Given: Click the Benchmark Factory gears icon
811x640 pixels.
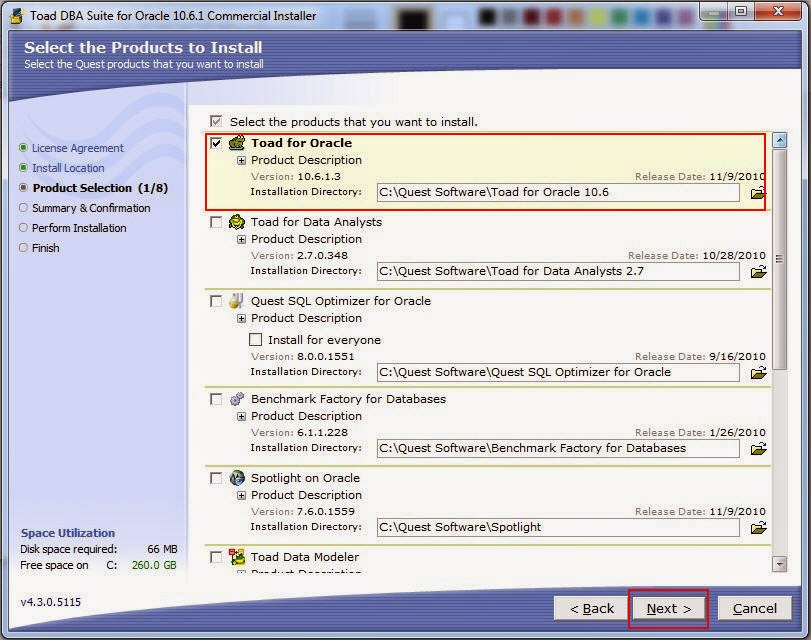Looking at the screenshot, I should click(x=237, y=399).
